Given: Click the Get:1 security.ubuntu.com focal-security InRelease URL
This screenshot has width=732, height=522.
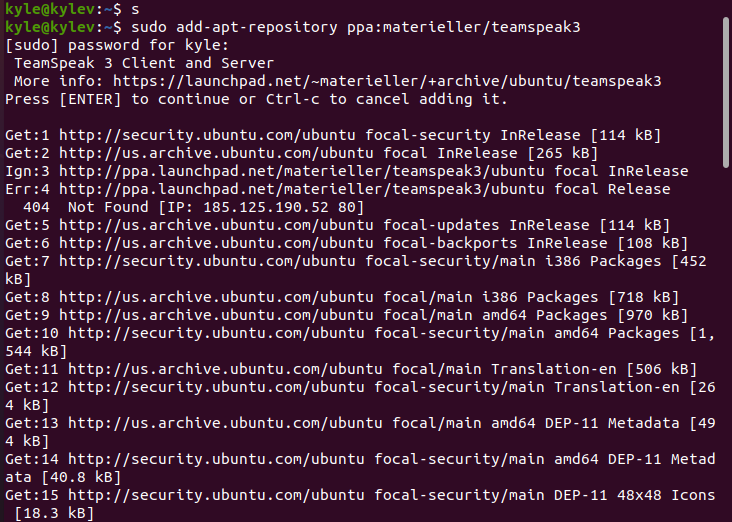Looking at the screenshot, I should [x=207, y=136].
